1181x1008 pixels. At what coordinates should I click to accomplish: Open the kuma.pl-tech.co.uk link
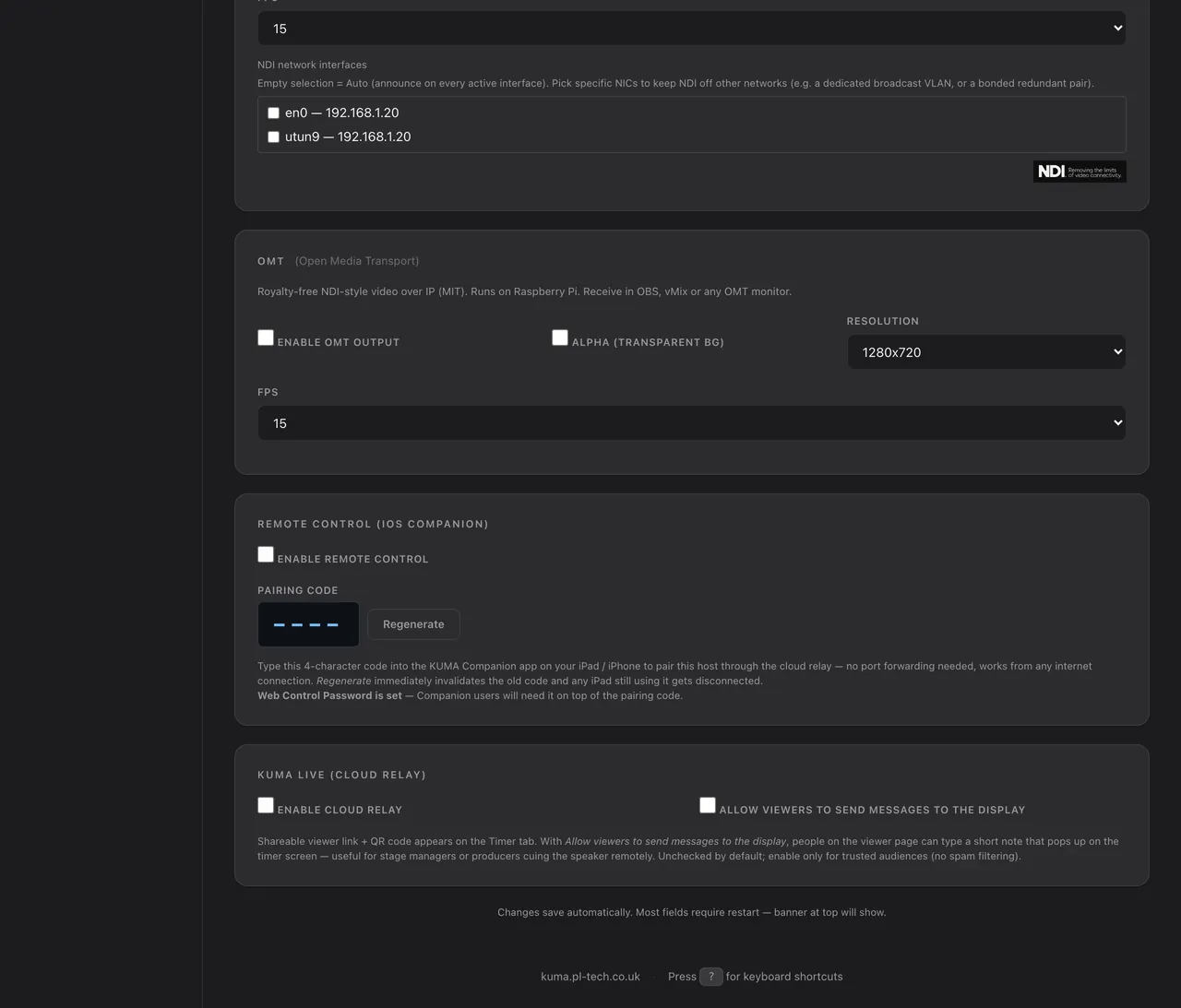pos(590,977)
